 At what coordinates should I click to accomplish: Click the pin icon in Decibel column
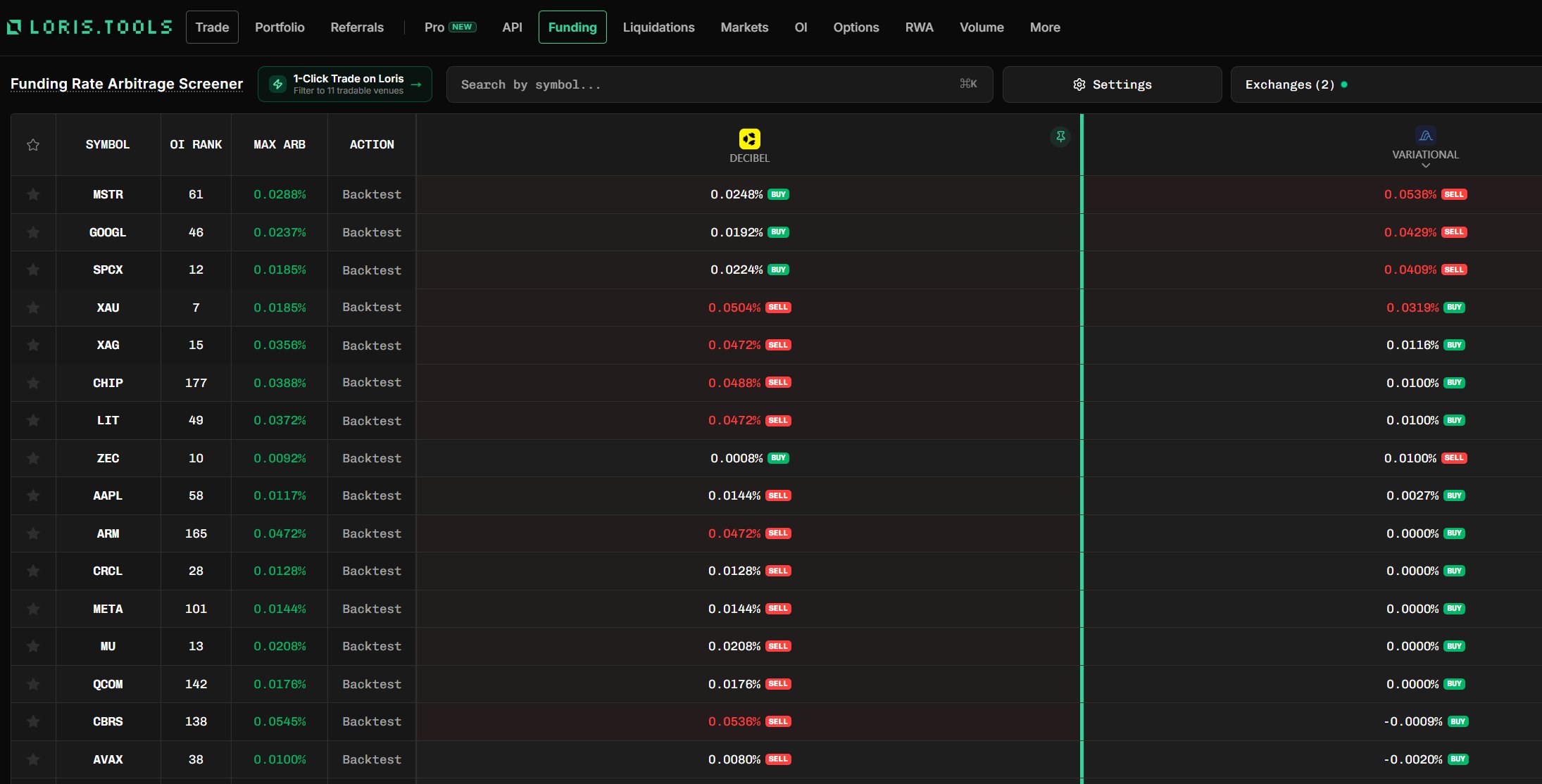click(x=1060, y=137)
